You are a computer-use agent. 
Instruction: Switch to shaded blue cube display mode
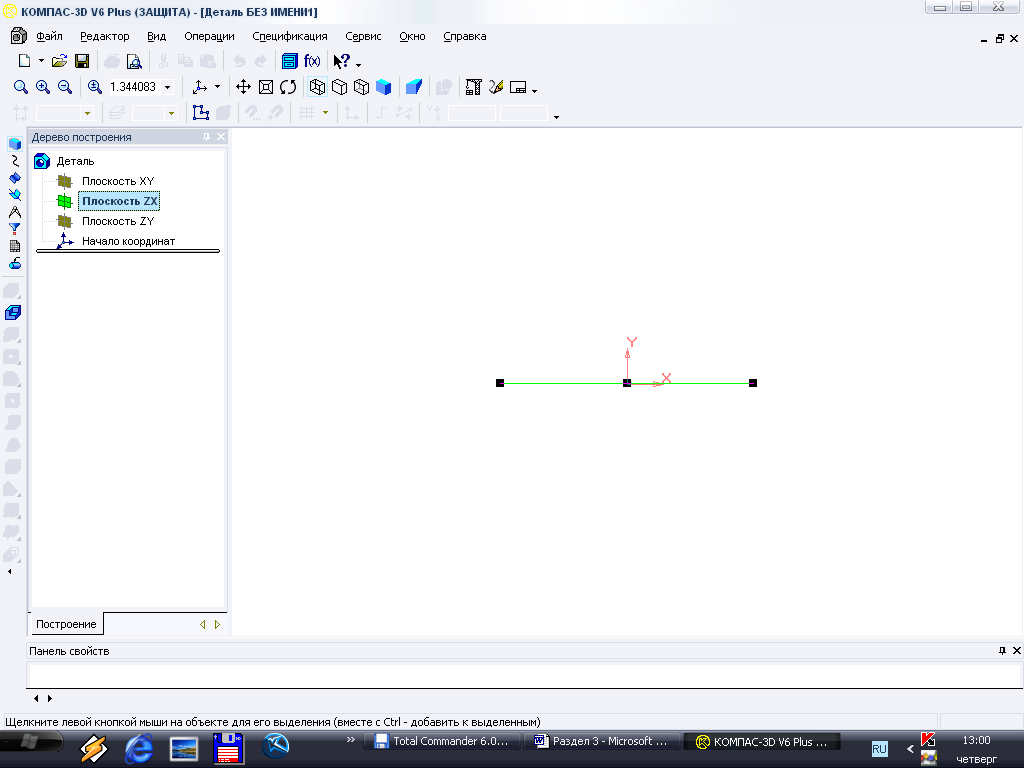point(383,87)
